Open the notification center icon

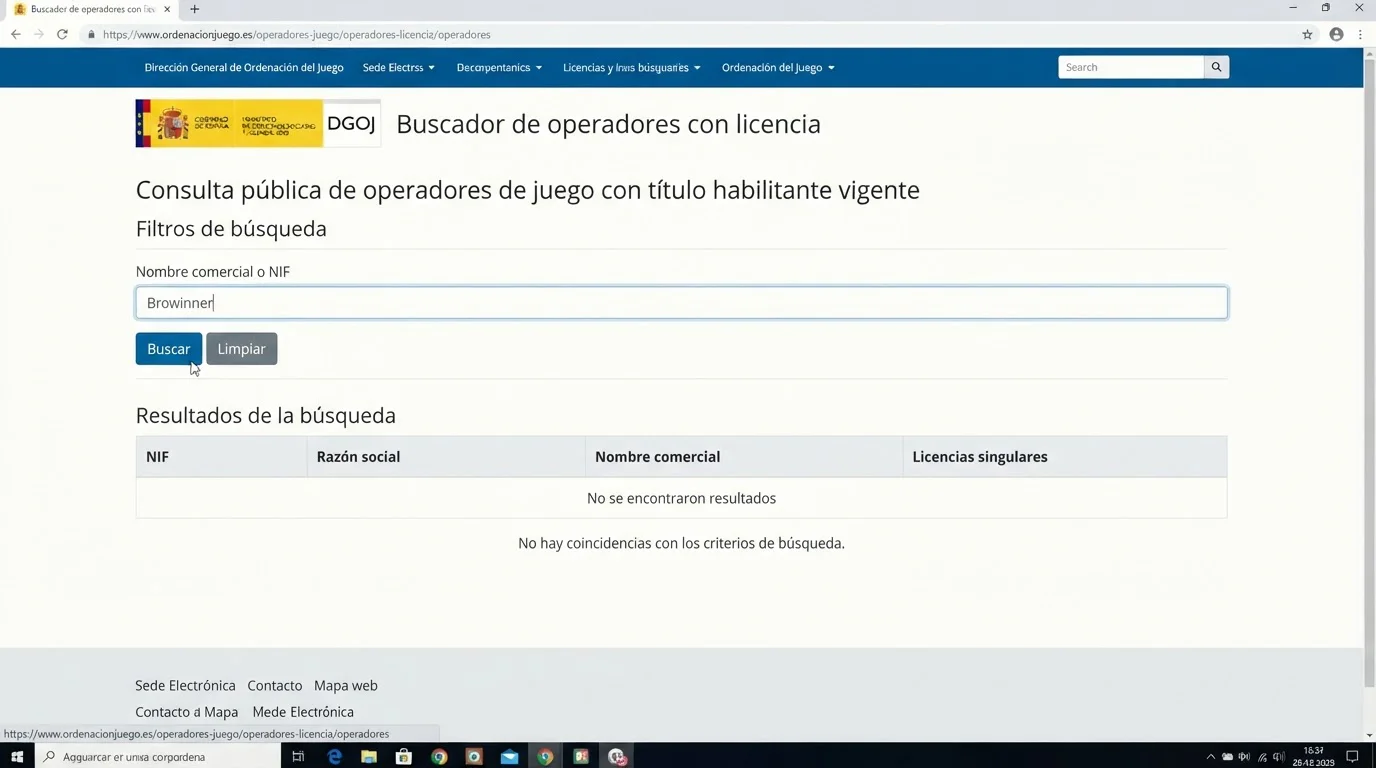1352,757
